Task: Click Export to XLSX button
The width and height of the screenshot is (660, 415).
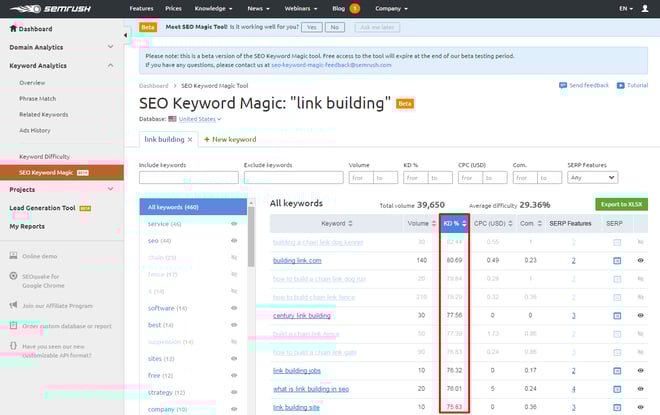Action: [x=621, y=204]
